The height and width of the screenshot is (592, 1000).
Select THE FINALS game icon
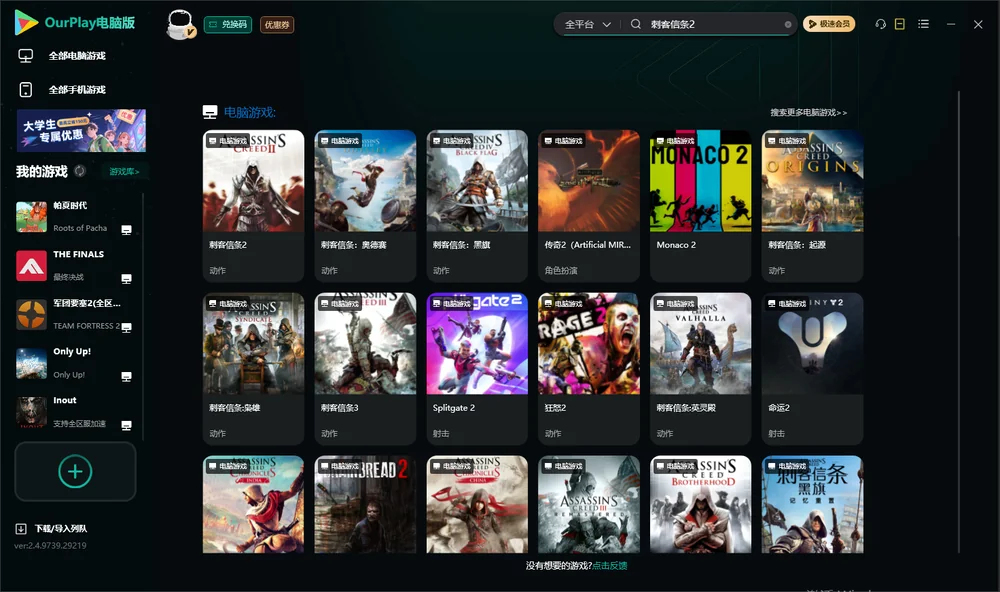(31, 266)
